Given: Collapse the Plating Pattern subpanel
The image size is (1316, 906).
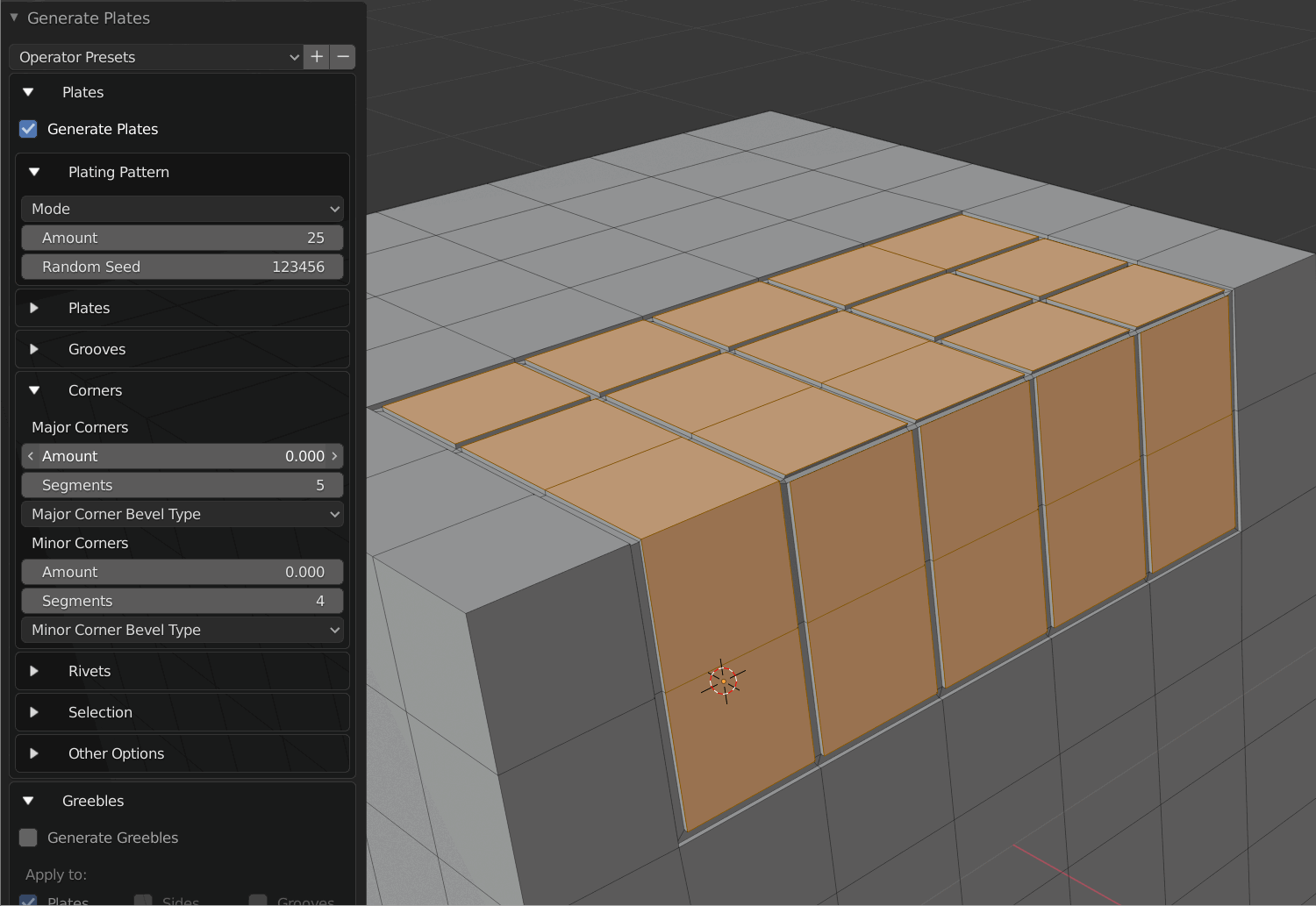Looking at the screenshot, I should (34, 172).
